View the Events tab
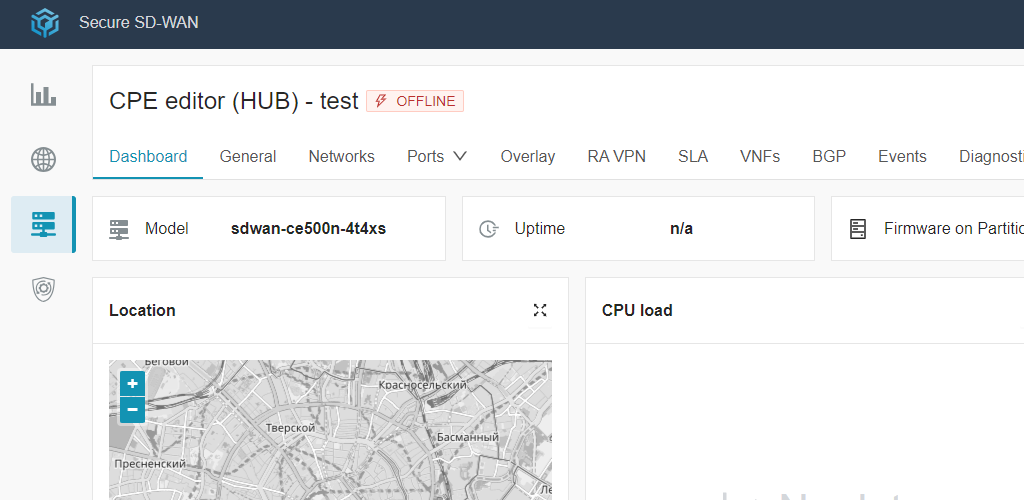Image resolution: width=1024 pixels, height=500 pixels. point(902,156)
